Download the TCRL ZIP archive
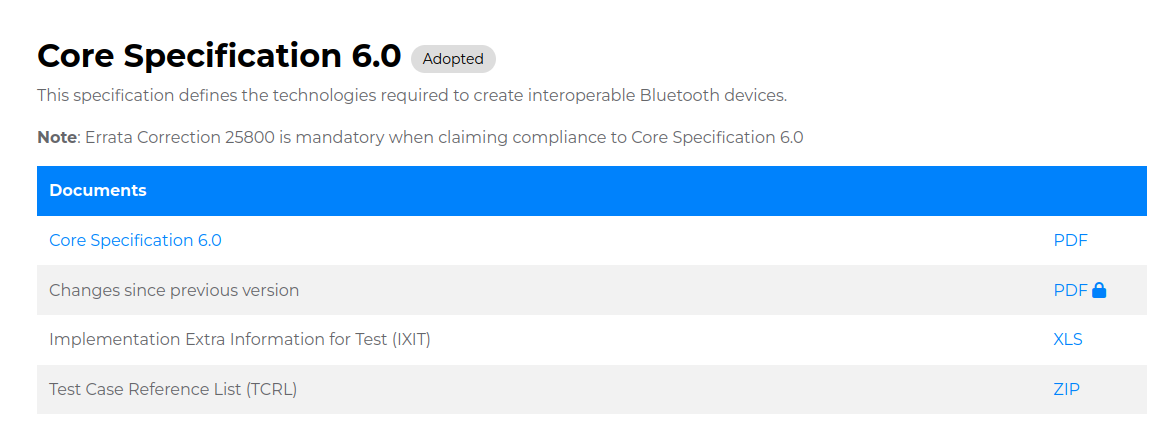Viewport: 1160px width, 421px height. [1066, 390]
